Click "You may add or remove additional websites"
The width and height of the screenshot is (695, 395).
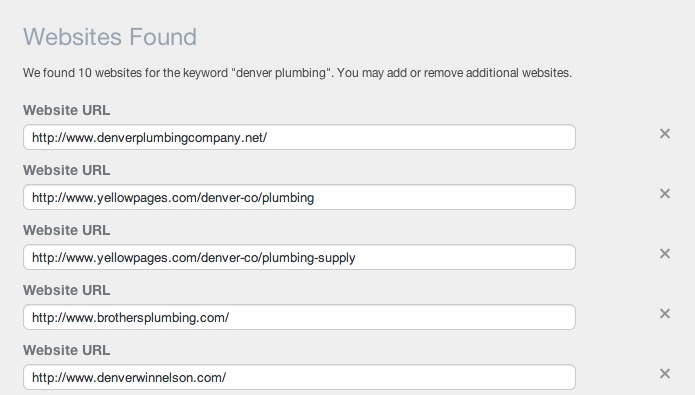click(x=454, y=73)
